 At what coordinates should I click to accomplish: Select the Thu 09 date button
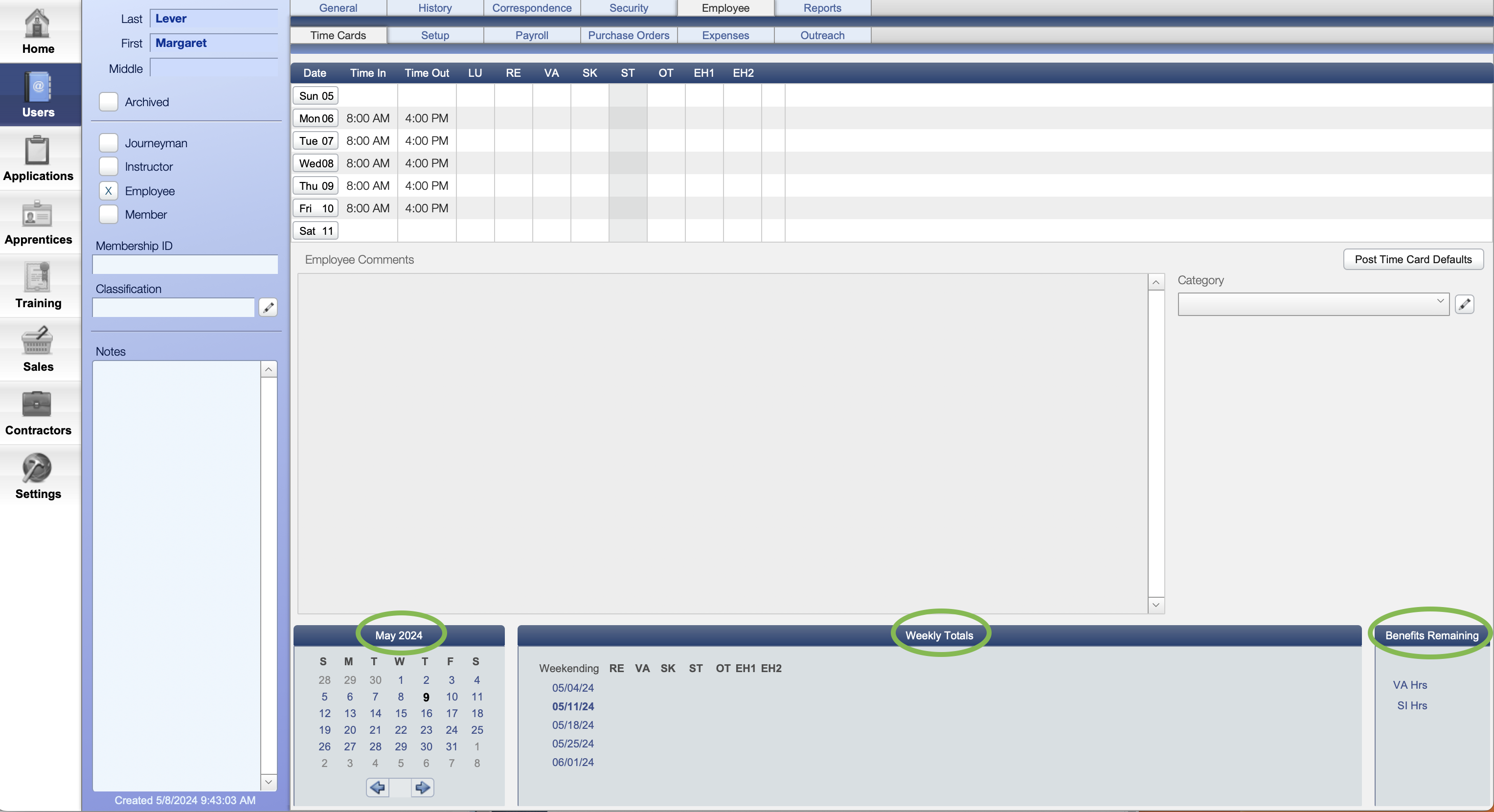(x=316, y=185)
